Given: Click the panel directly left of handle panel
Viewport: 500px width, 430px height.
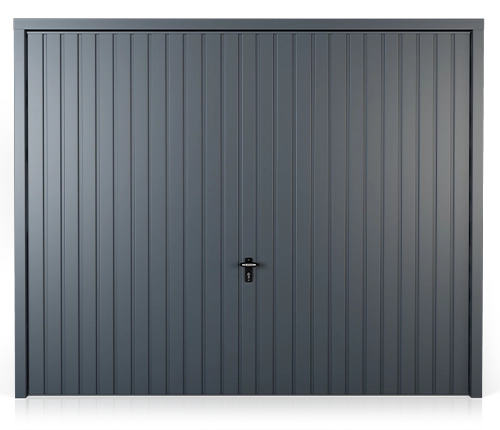Looking at the screenshot, I should click(x=231, y=213).
